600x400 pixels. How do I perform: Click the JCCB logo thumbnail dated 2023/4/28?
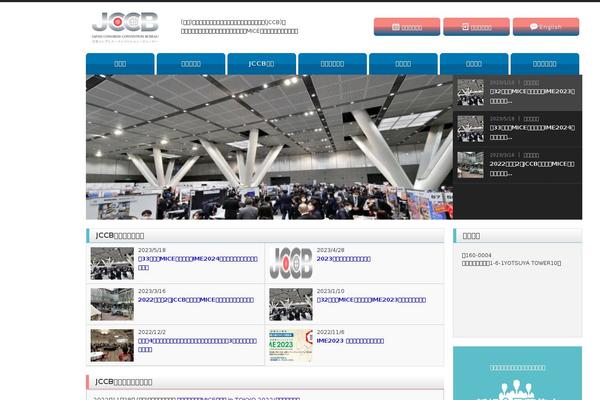pos(291,263)
